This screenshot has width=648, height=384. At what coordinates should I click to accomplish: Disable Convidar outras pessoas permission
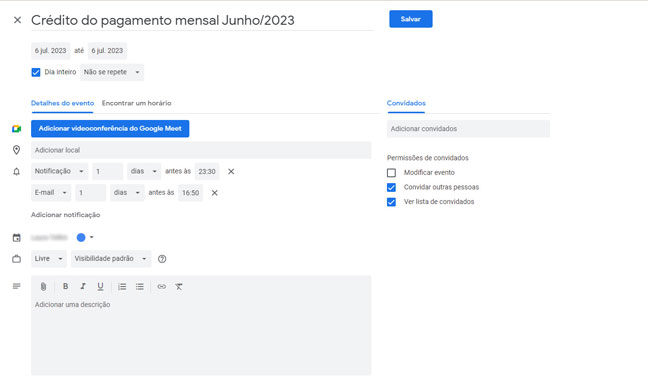pyautogui.click(x=391, y=187)
